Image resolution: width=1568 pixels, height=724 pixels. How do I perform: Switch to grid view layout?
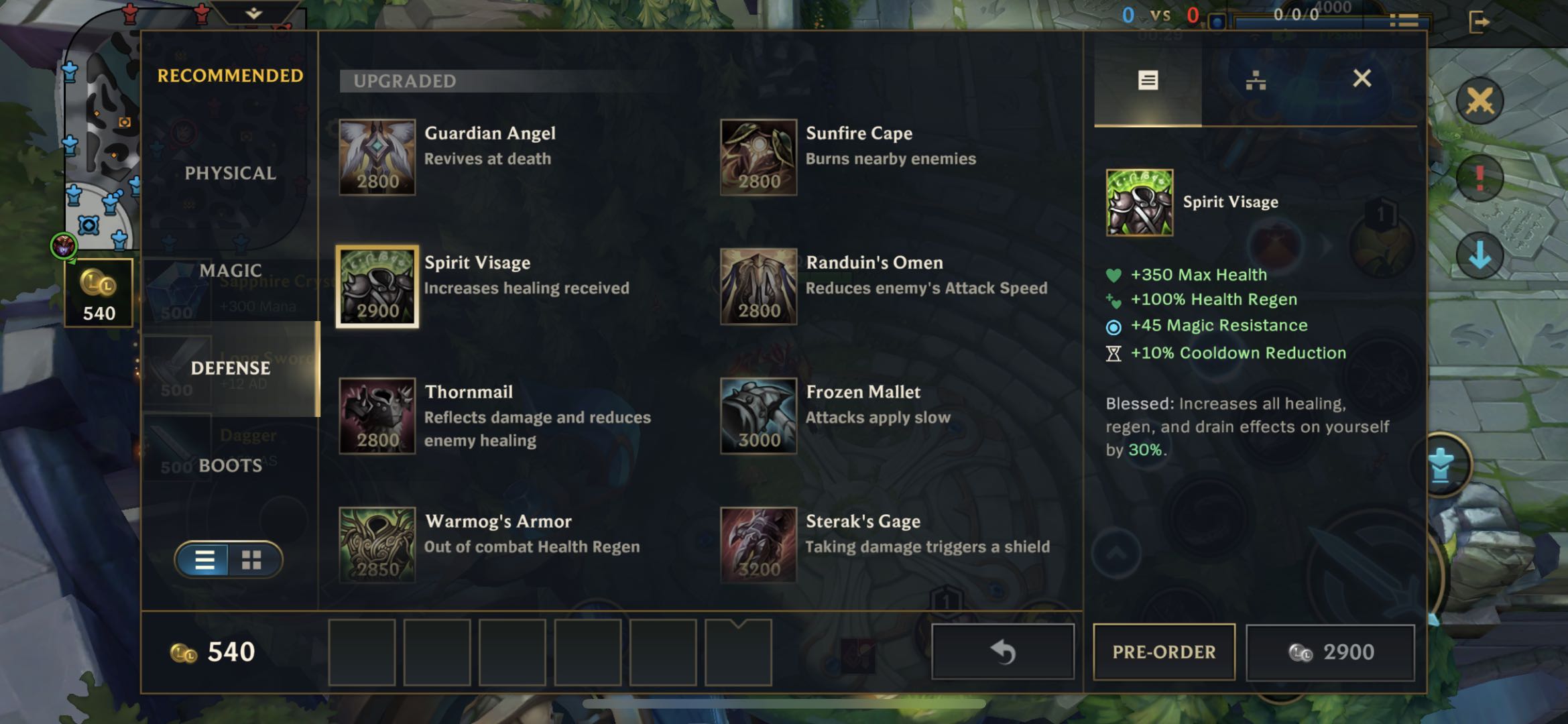(252, 560)
